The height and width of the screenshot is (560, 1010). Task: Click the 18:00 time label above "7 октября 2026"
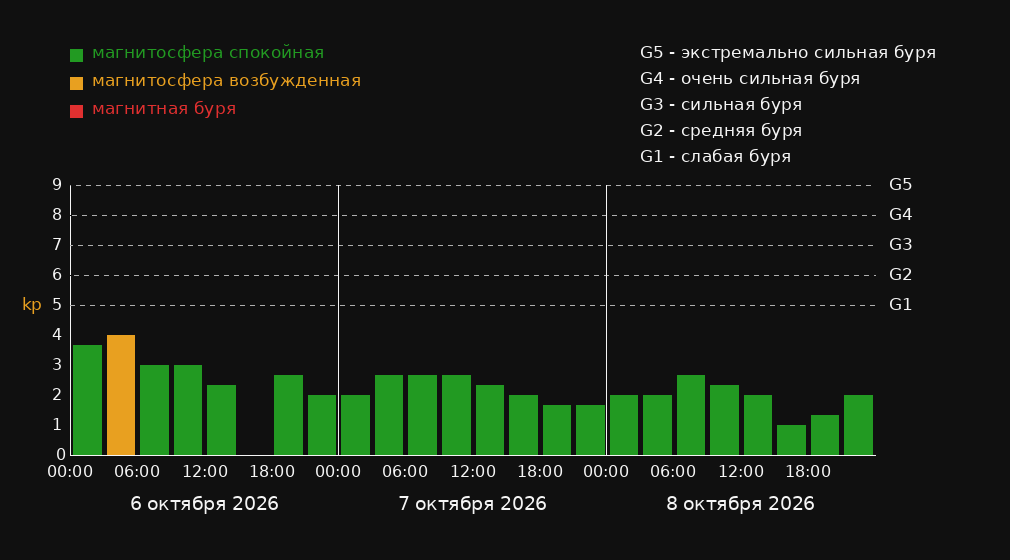[540, 472]
